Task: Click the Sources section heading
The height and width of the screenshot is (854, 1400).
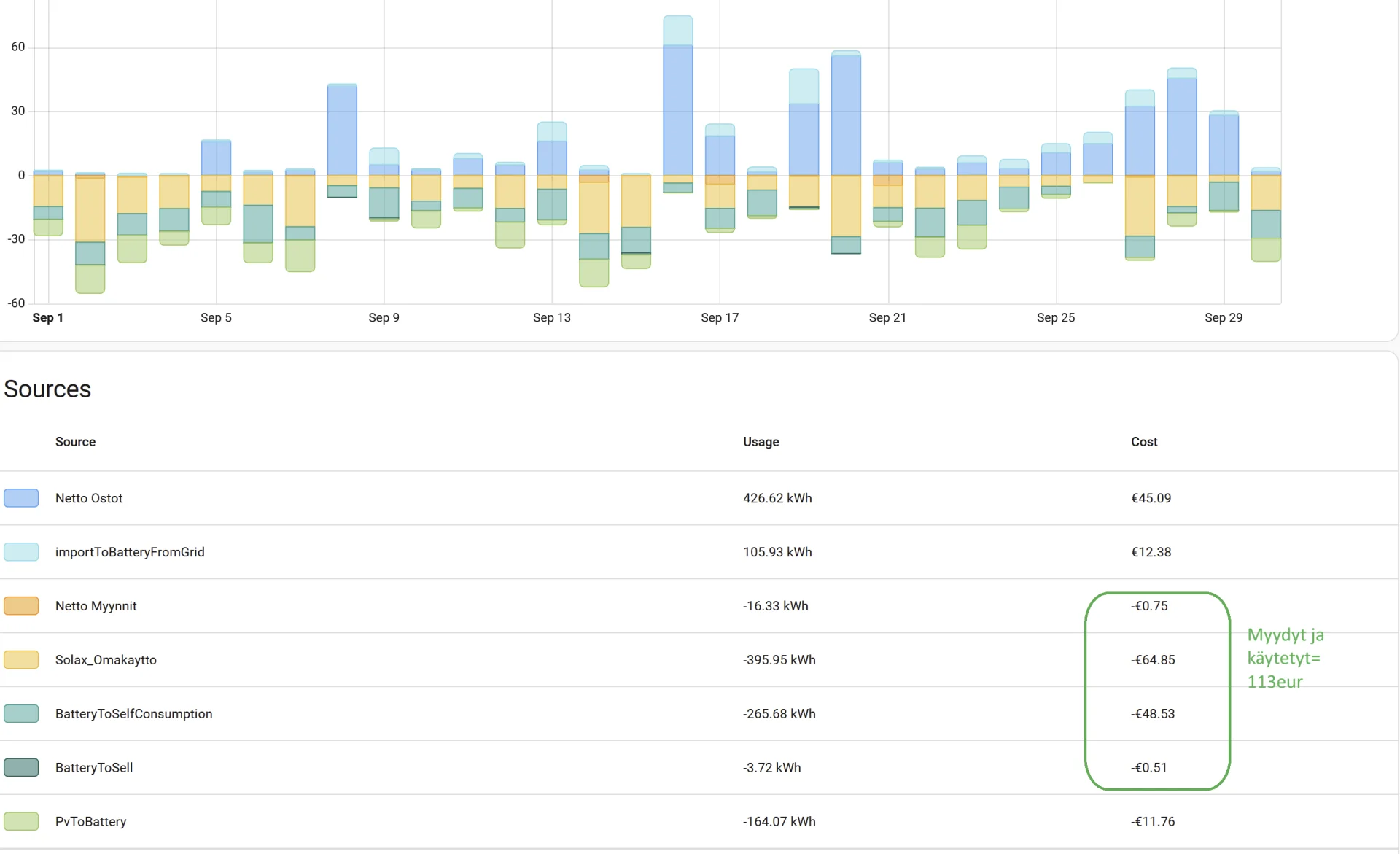Action: coord(47,389)
